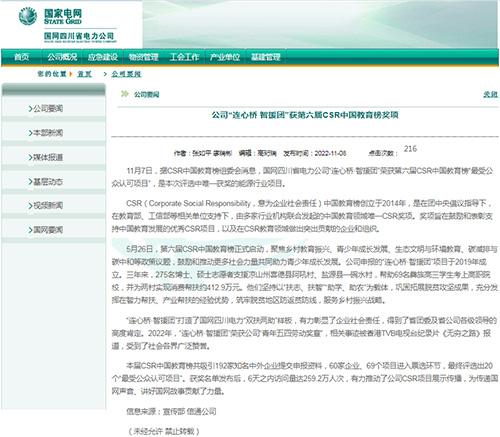500x437 pixels.
Task: Go to 物资管理 in the navigation bar
Action: coord(144,57)
